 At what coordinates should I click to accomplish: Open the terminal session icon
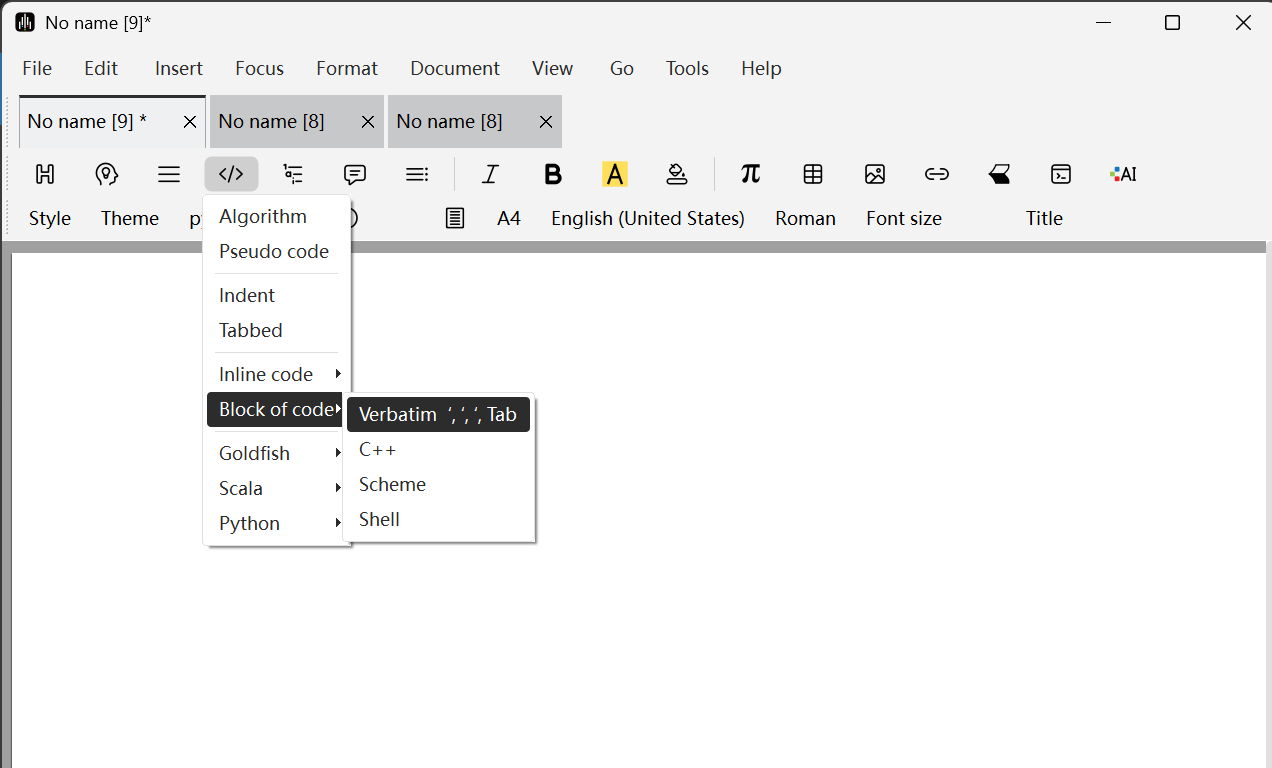[1061, 174]
